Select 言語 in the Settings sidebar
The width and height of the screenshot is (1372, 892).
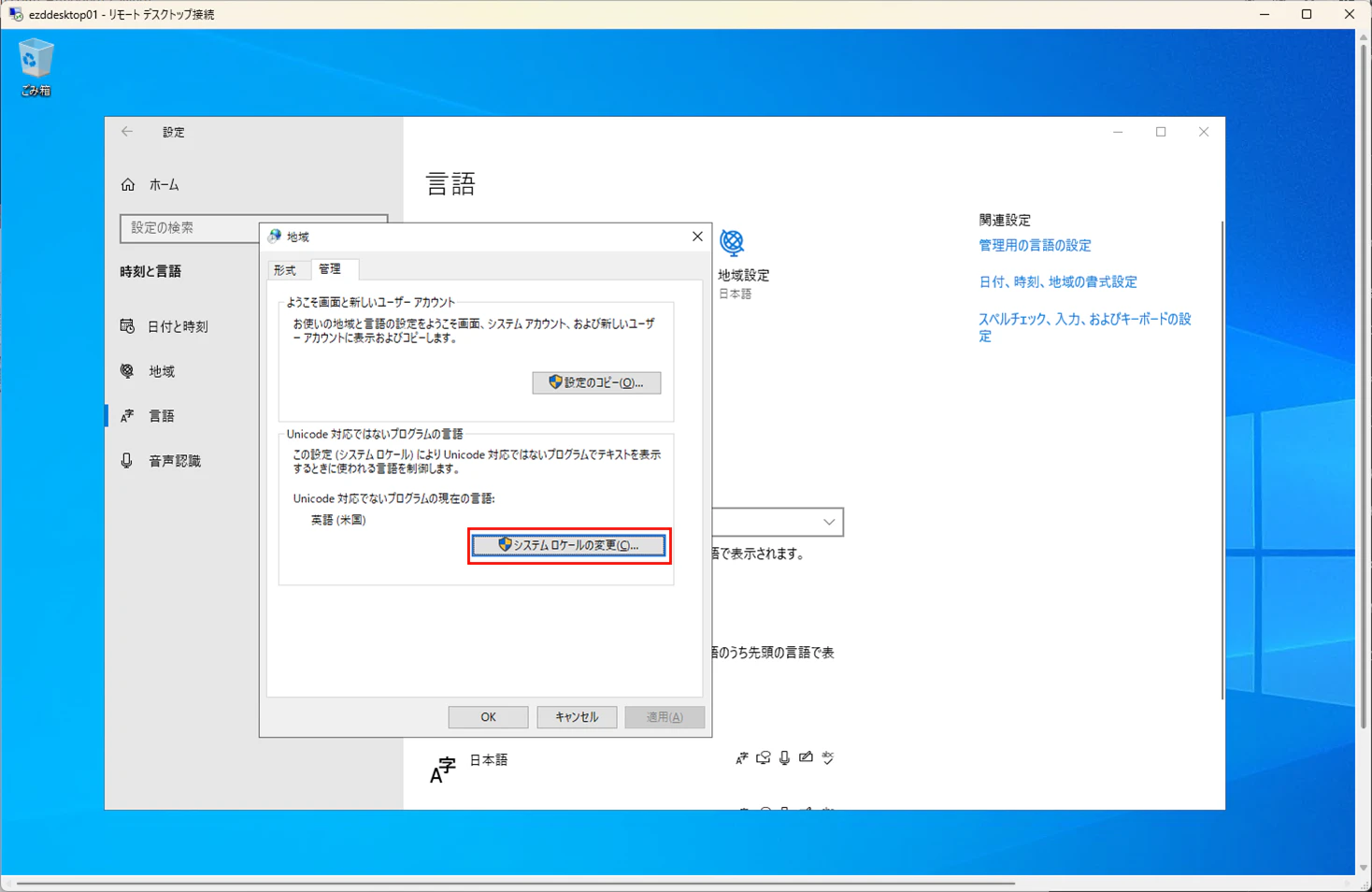tap(148, 416)
